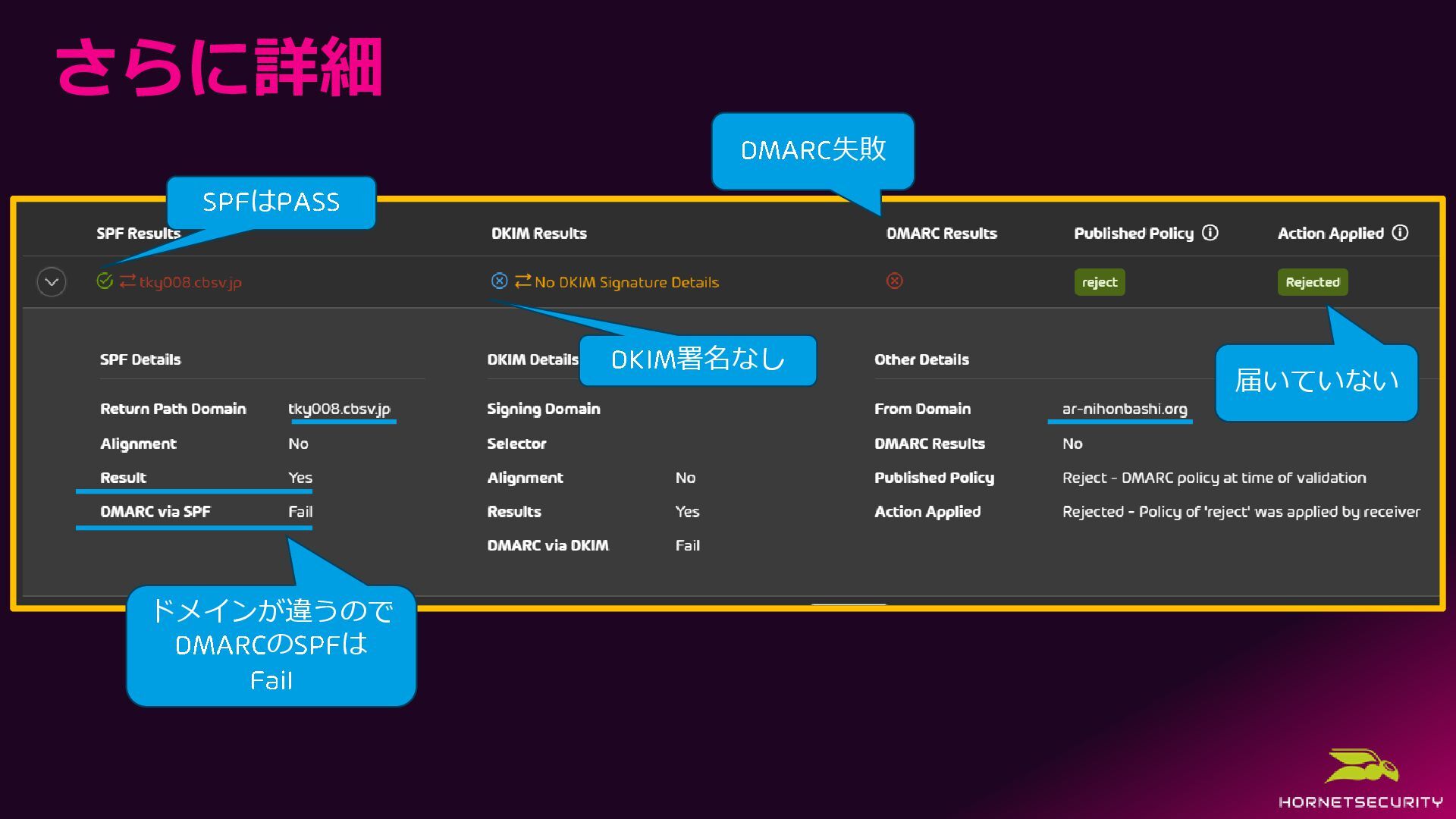
Task: Click No DKIM Signature Details text
Action: (626, 282)
